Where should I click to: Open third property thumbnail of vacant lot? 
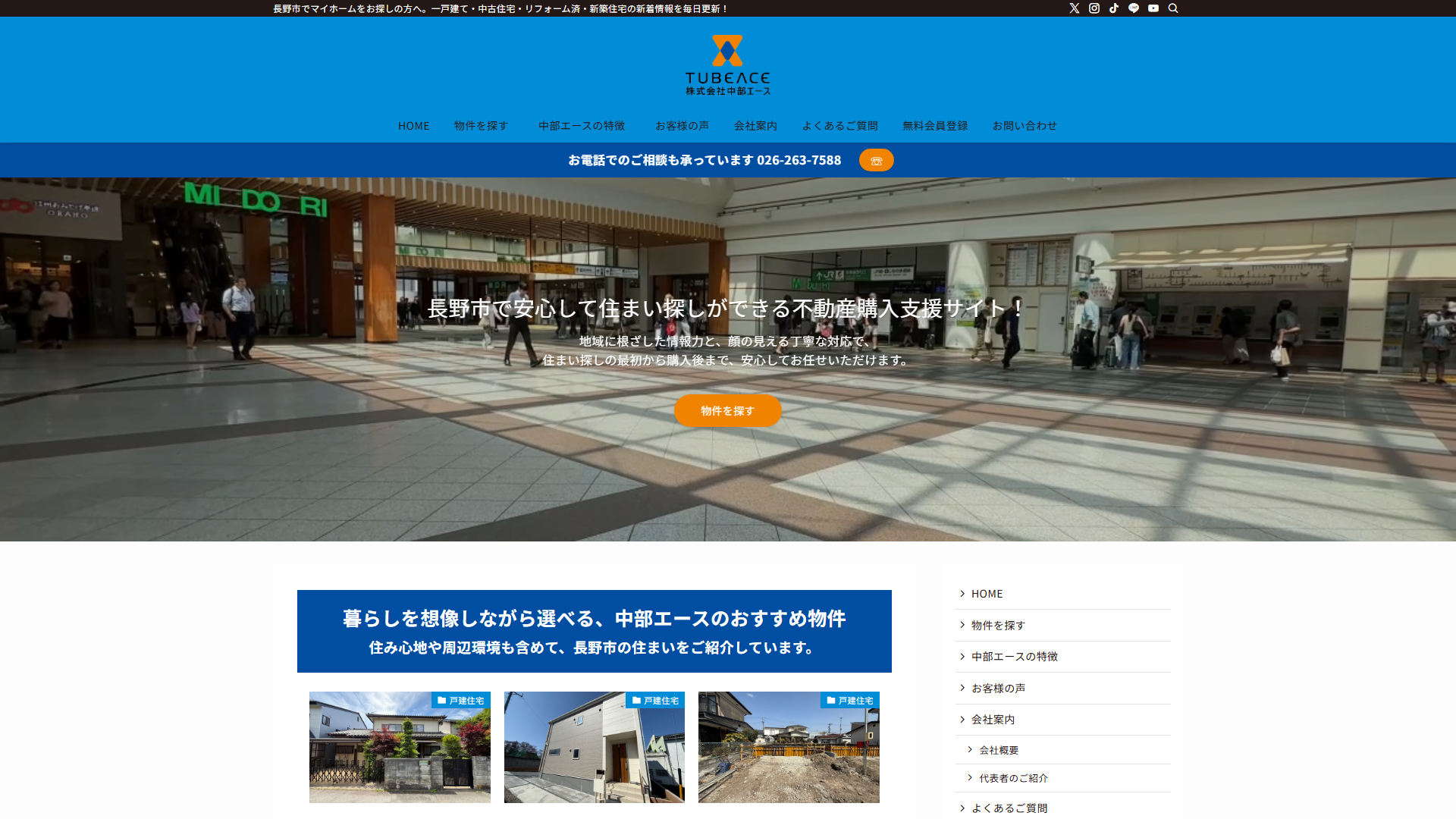click(x=789, y=747)
